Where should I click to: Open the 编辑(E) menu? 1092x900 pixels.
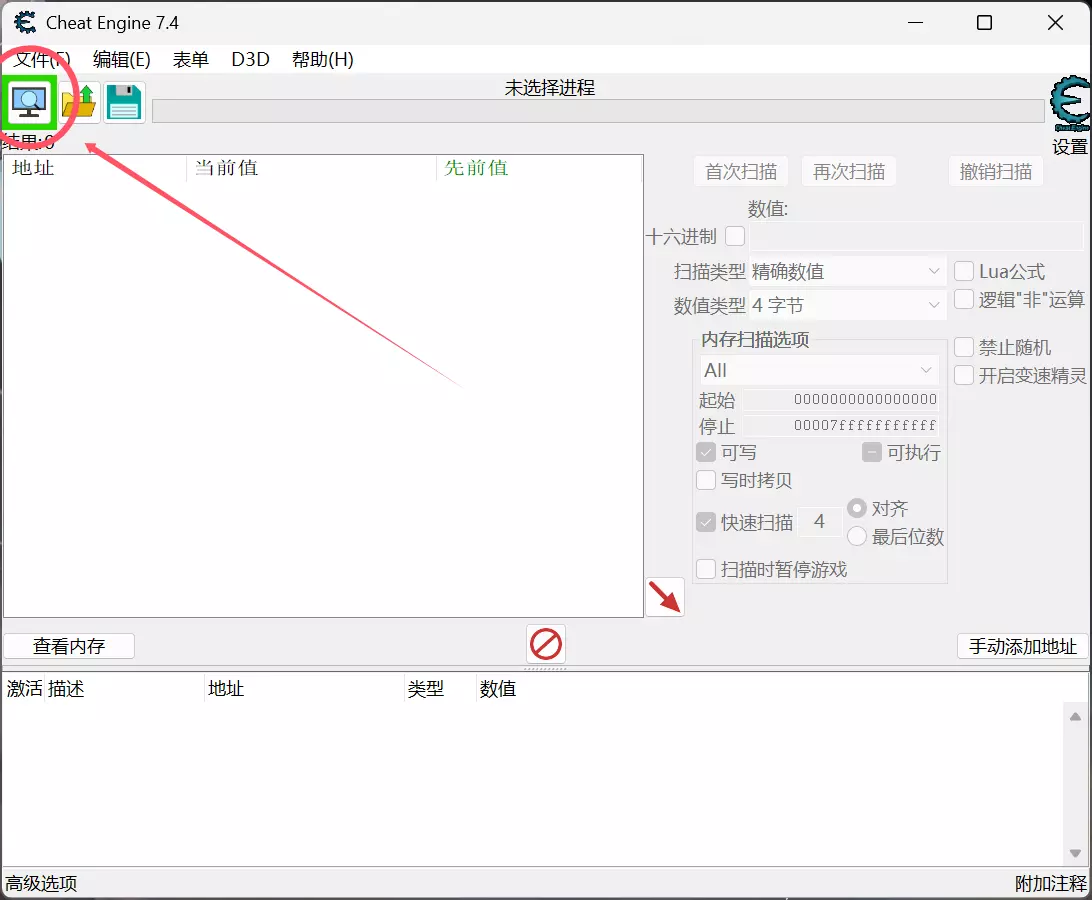point(122,59)
